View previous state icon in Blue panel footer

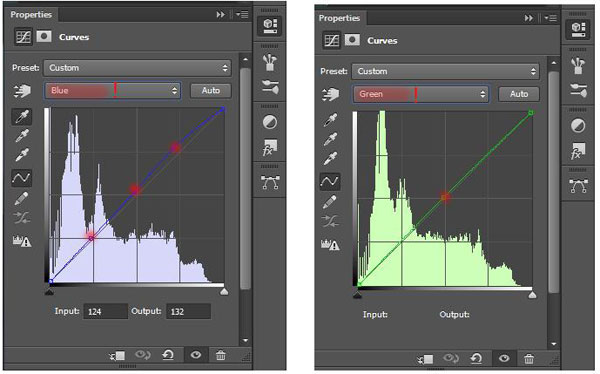tap(143, 355)
